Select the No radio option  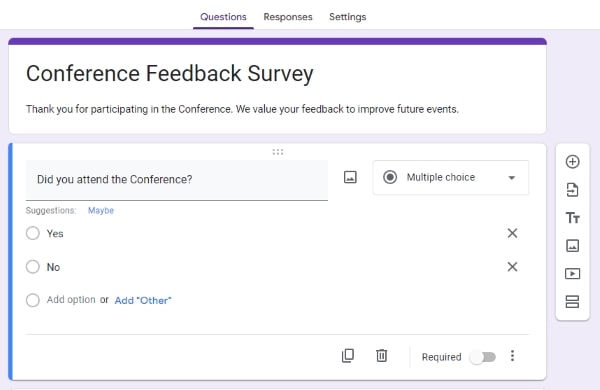point(33,267)
